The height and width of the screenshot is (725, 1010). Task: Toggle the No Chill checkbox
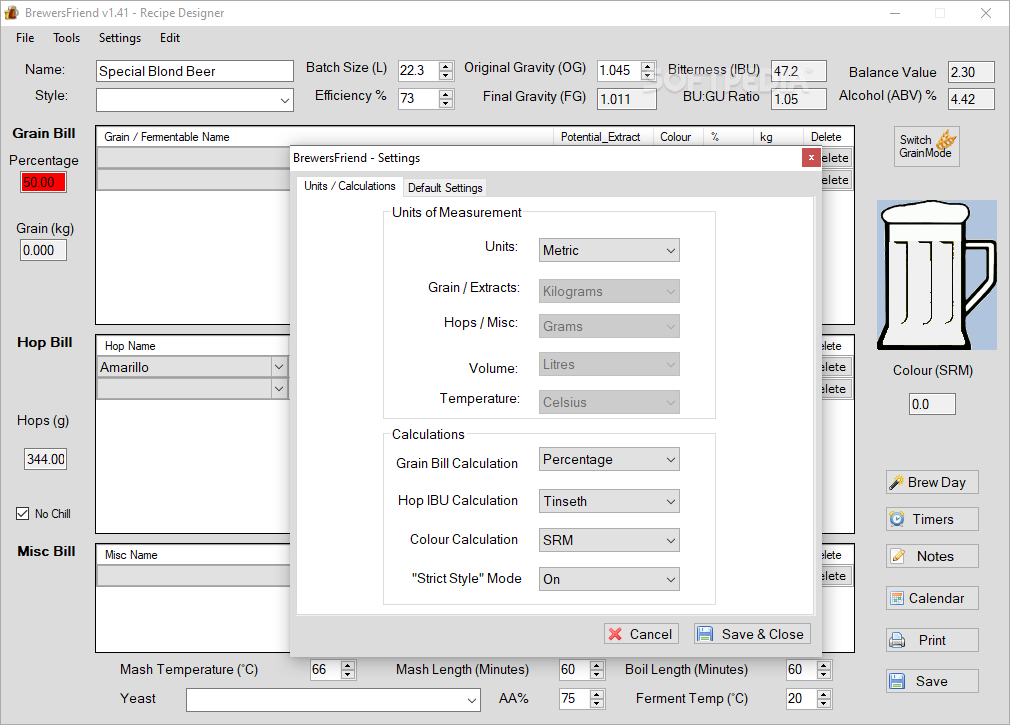[x=23, y=514]
